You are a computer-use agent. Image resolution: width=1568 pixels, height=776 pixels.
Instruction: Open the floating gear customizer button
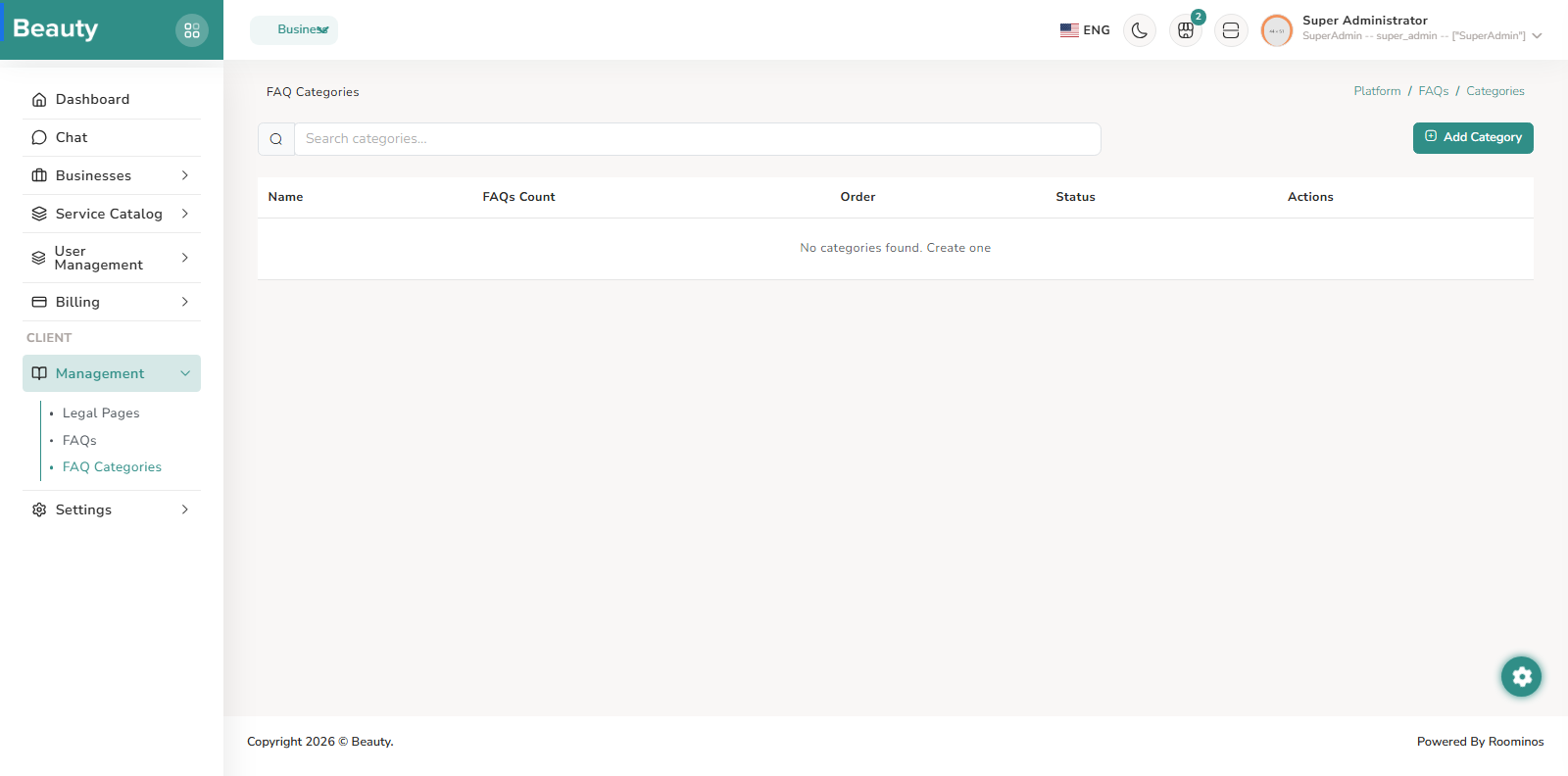click(x=1521, y=676)
